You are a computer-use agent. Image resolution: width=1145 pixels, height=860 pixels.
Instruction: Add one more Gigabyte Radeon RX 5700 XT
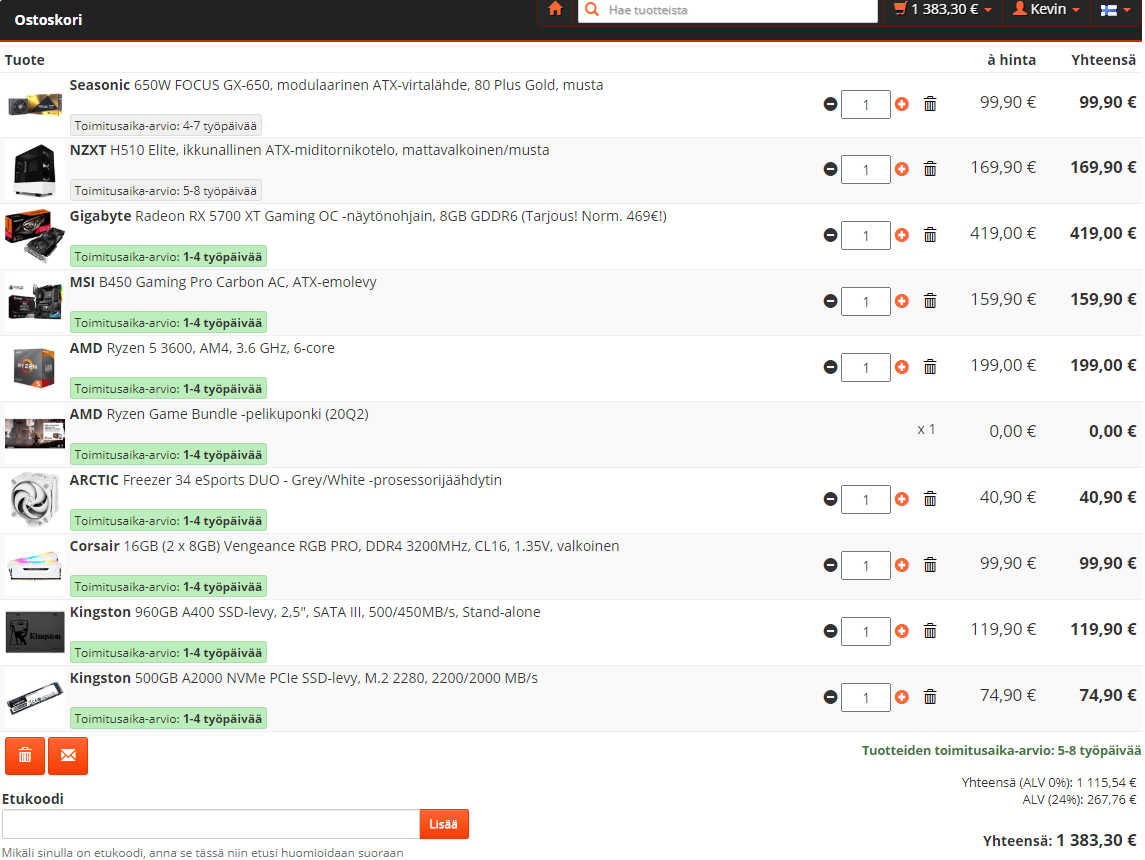coord(902,235)
